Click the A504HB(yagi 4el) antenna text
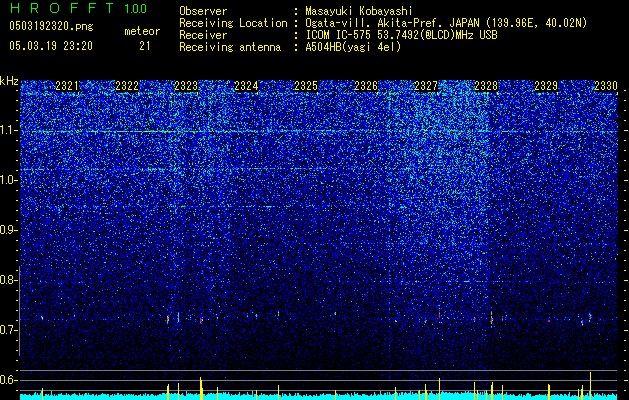Viewport: 629px width, 400px height. (x=353, y=47)
